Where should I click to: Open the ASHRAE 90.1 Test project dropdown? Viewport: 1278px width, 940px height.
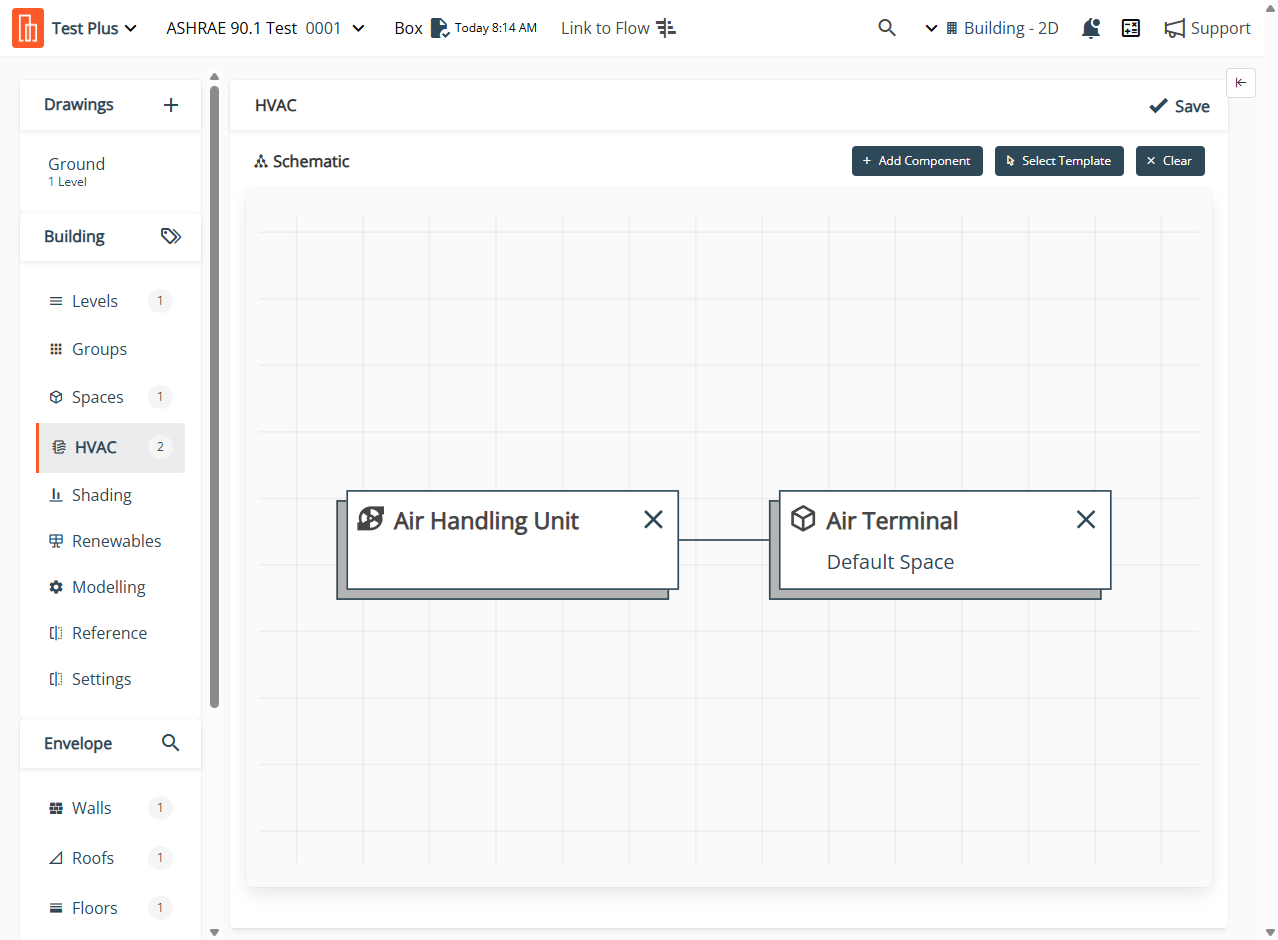pyautogui.click(x=265, y=28)
